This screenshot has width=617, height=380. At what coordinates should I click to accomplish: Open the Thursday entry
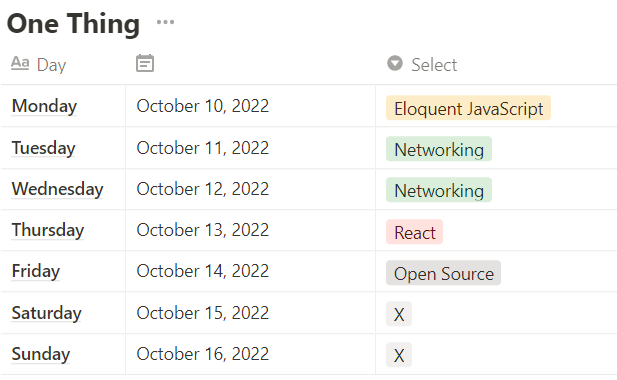(48, 230)
